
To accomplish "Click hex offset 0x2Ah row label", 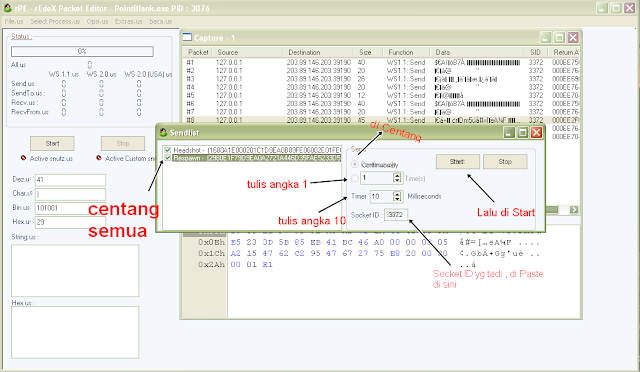I will pyautogui.click(x=211, y=264).
